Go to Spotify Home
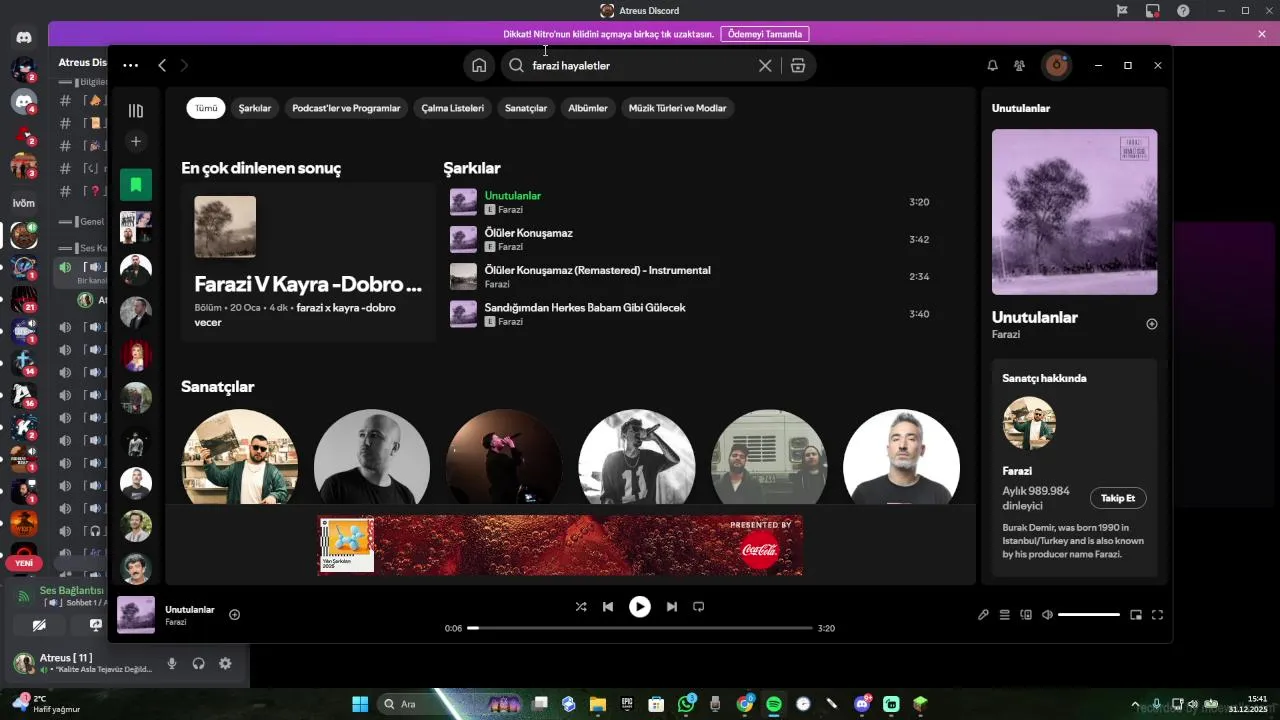This screenshot has height=720, width=1280. point(479,65)
